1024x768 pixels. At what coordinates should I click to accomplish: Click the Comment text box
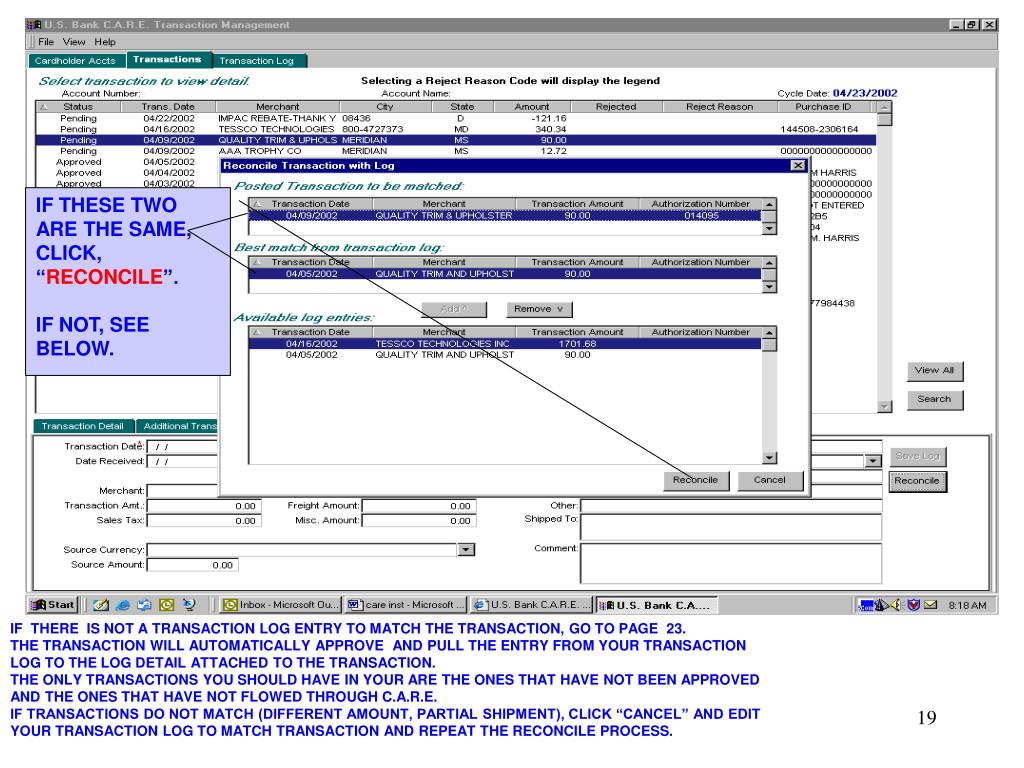pos(731,563)
